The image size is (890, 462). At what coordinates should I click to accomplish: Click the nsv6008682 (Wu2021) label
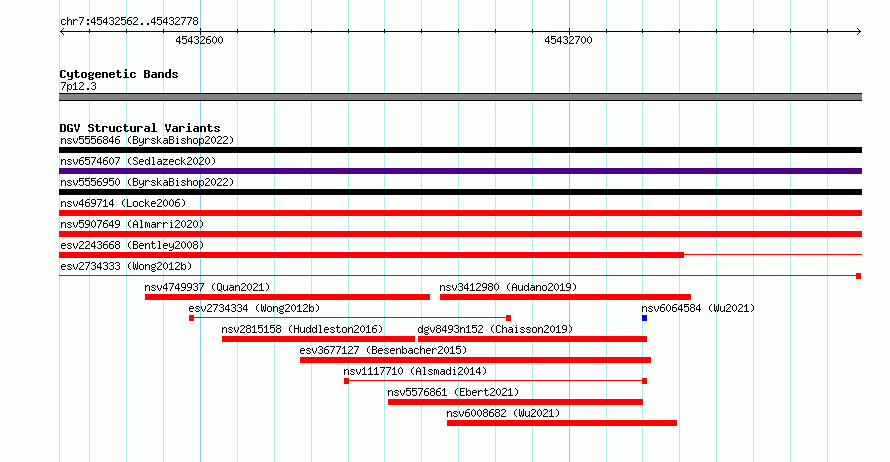pyautogui.click(x=503, y=413)
